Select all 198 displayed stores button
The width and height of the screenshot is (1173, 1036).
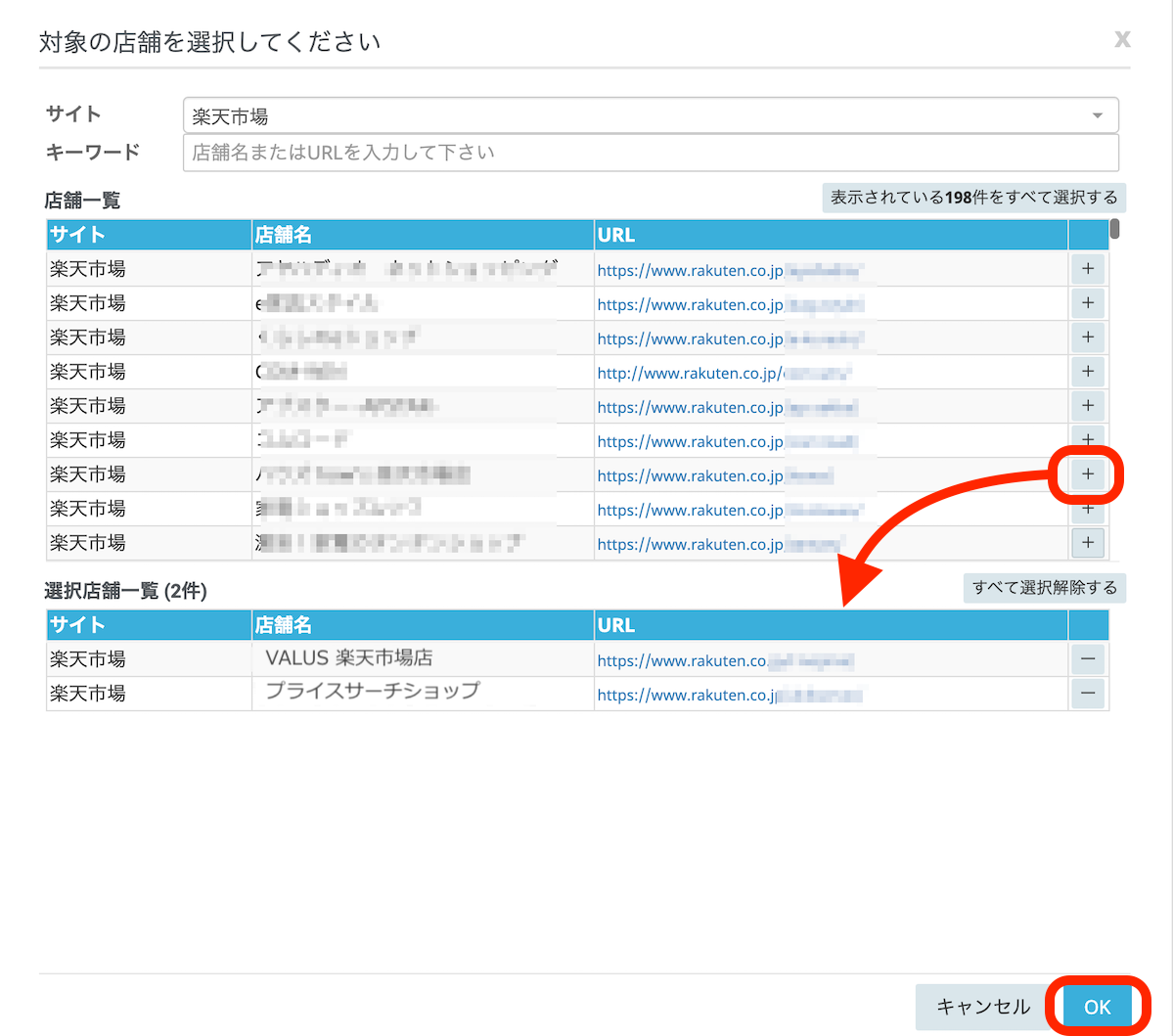pyautogui.click(x=973, y=198)
